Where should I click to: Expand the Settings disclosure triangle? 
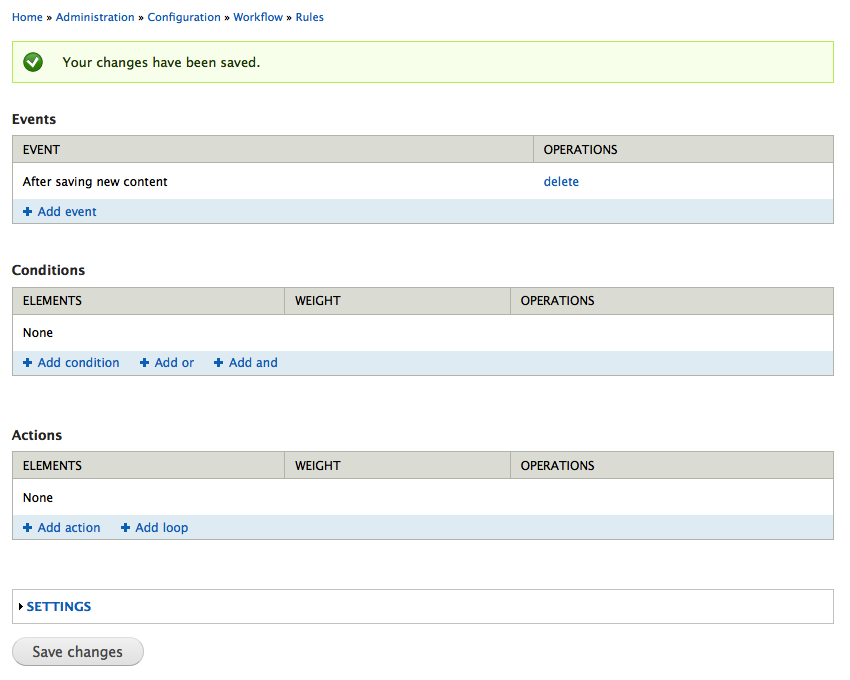point(21,607)
